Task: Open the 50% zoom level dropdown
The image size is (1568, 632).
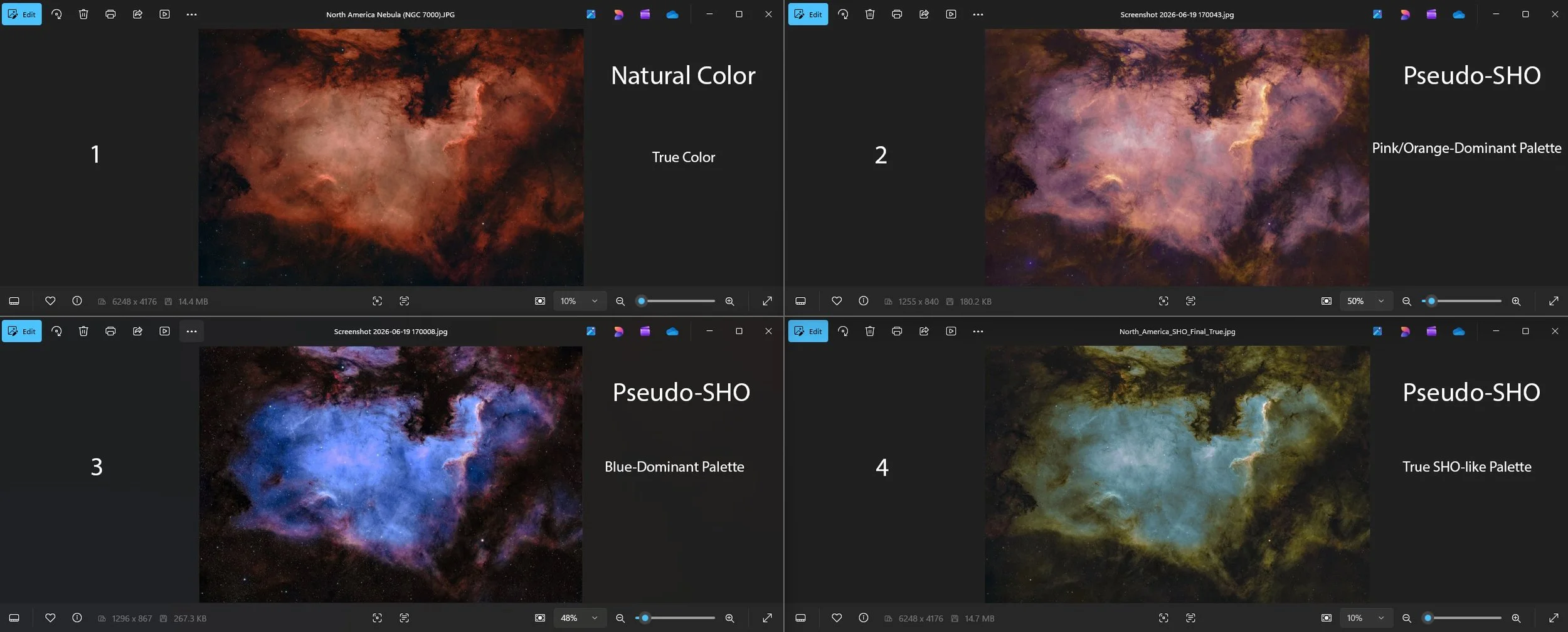Action: (x=1366, y=301)
